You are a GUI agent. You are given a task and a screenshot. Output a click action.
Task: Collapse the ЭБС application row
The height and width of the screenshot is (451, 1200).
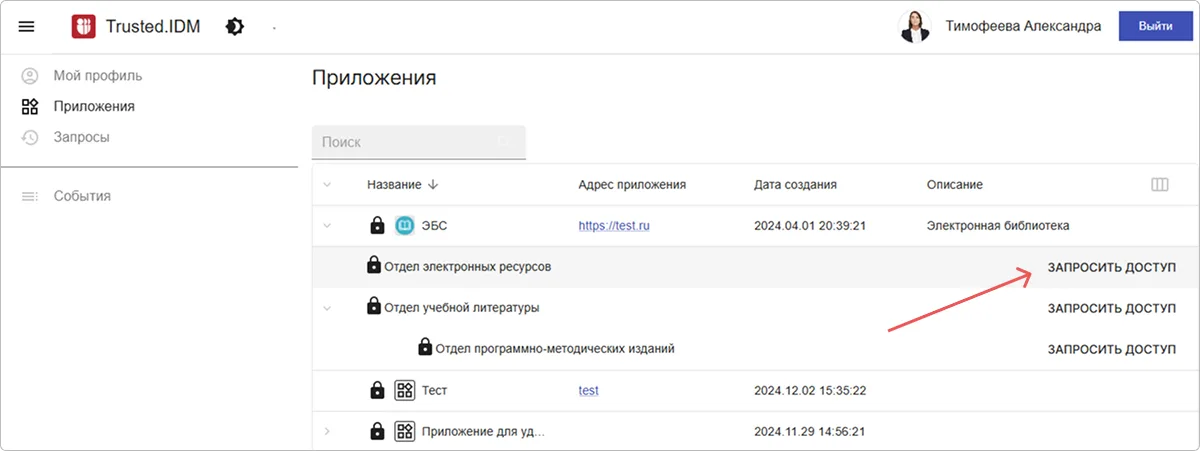tap(326, 226)
